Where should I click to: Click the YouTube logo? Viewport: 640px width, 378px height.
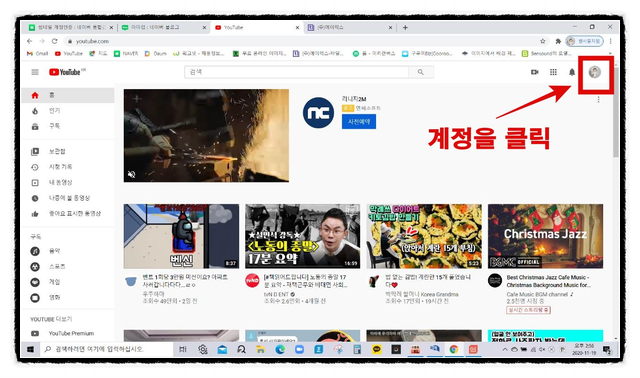pyautogui.click(x=65, y=72)
